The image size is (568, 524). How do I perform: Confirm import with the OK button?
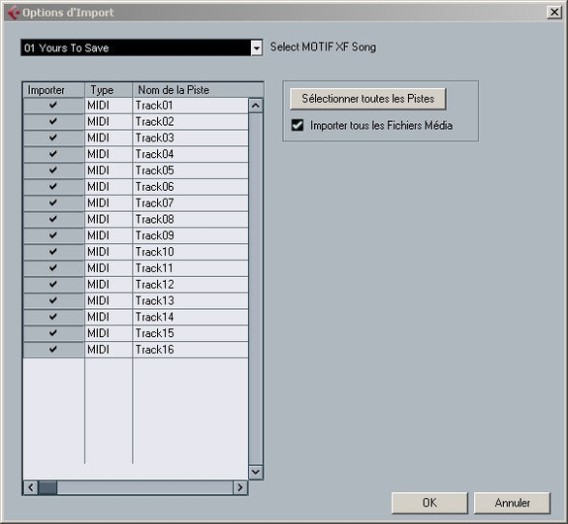(x=430, y=503)
